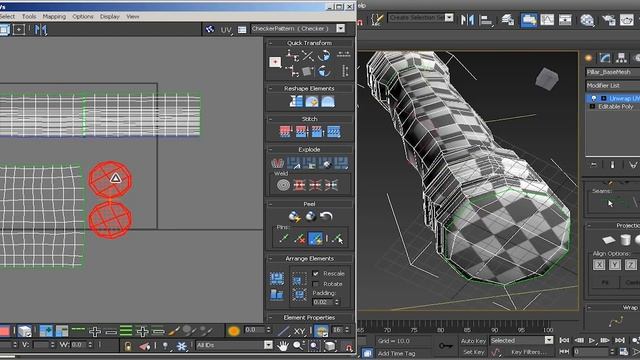Click the Target Weld icon
Screen dimensions: 640x360
[283, 185]
